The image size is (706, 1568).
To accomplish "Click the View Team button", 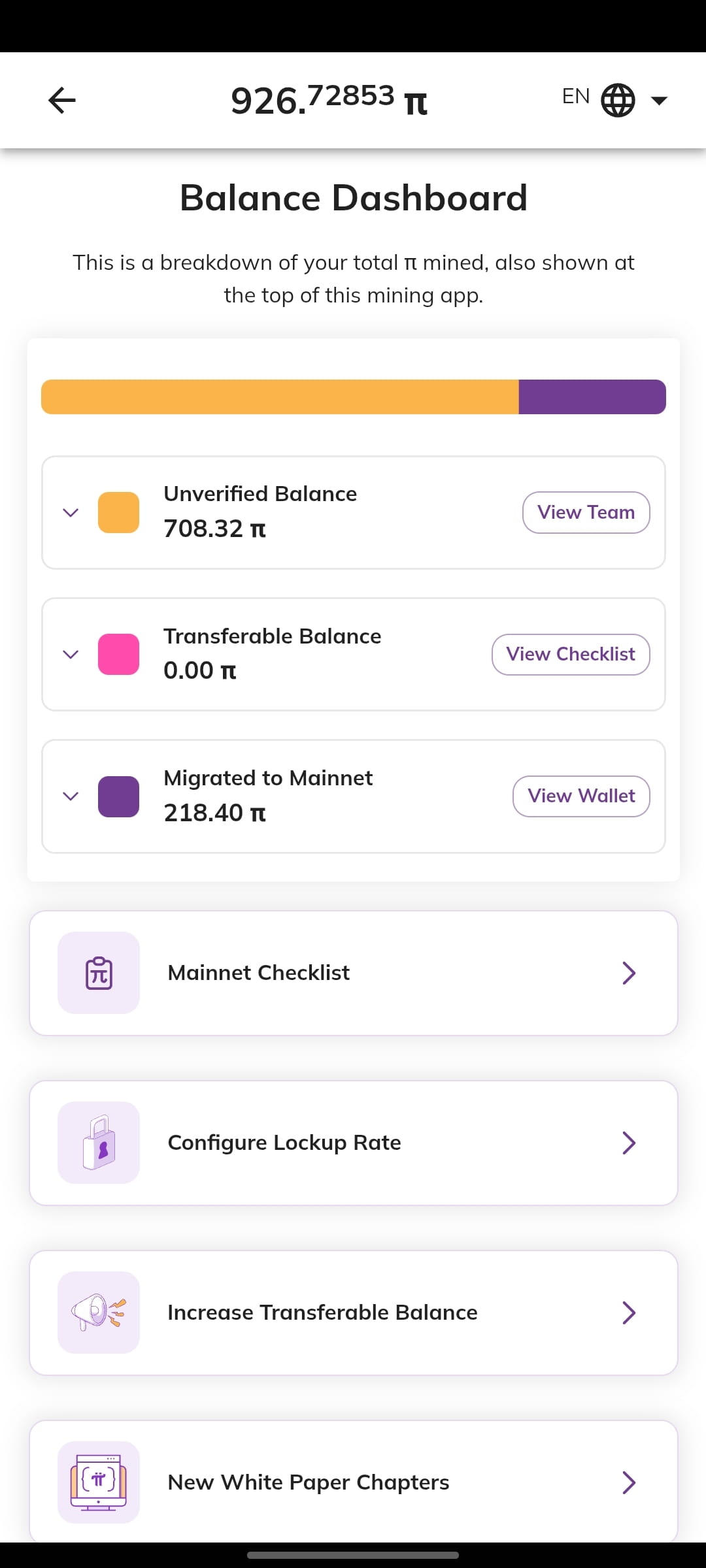I will [x=586, y=512].
